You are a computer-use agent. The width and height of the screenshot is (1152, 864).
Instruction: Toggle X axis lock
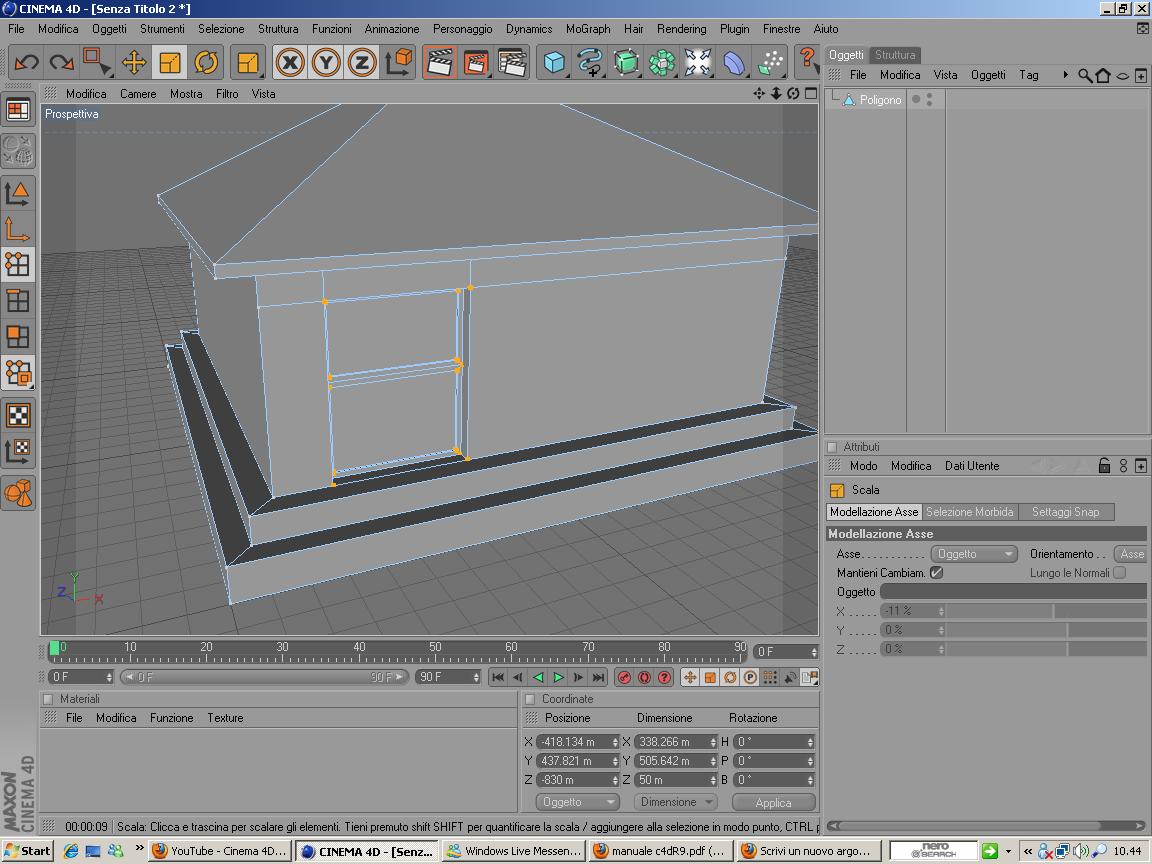coord(290,62)
